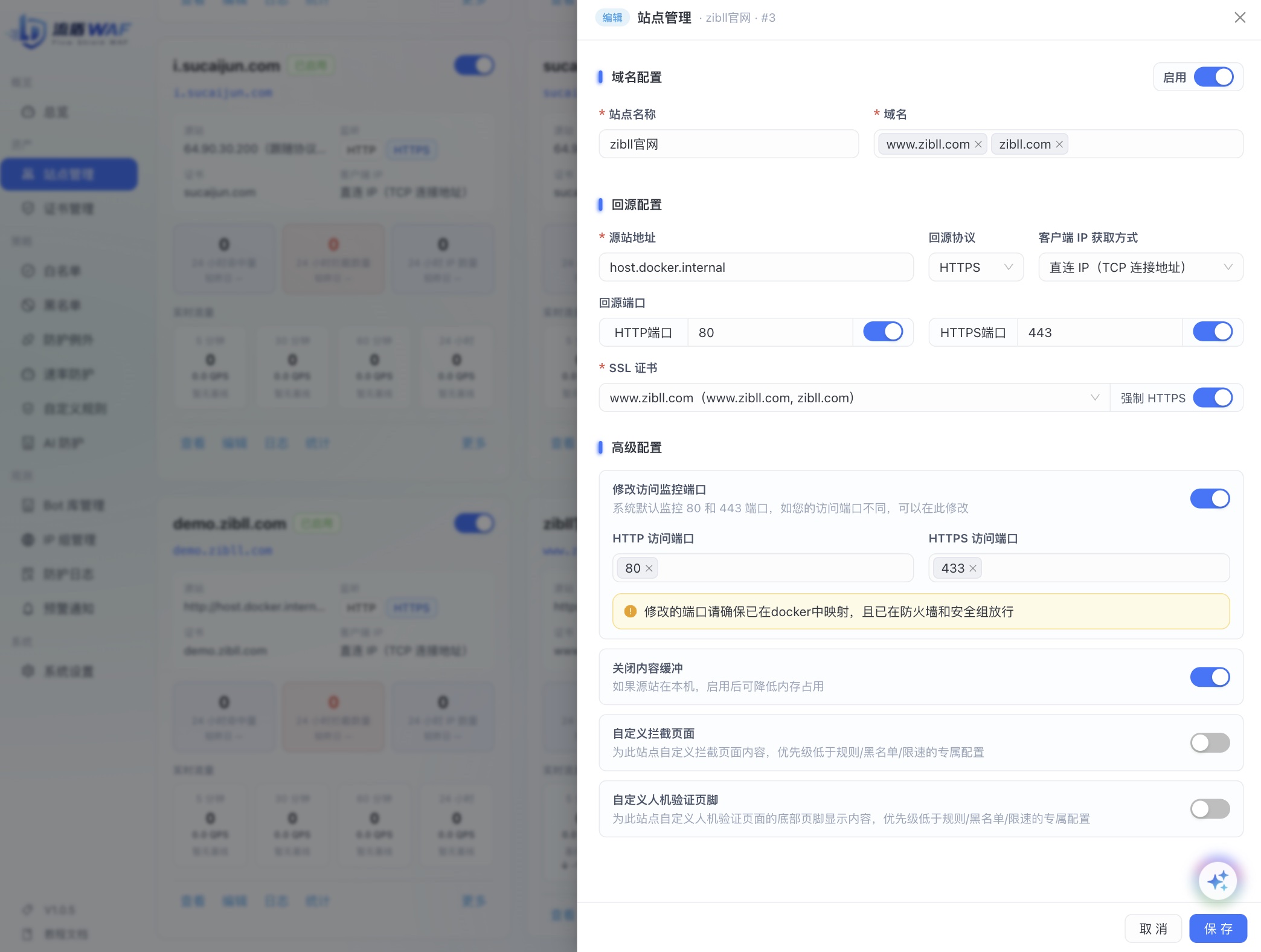The width and height of the screenshot is (1261, 952).
Task: Open the 客户端 IP 获取方式 dropdown
Action: pos(1141,267)
